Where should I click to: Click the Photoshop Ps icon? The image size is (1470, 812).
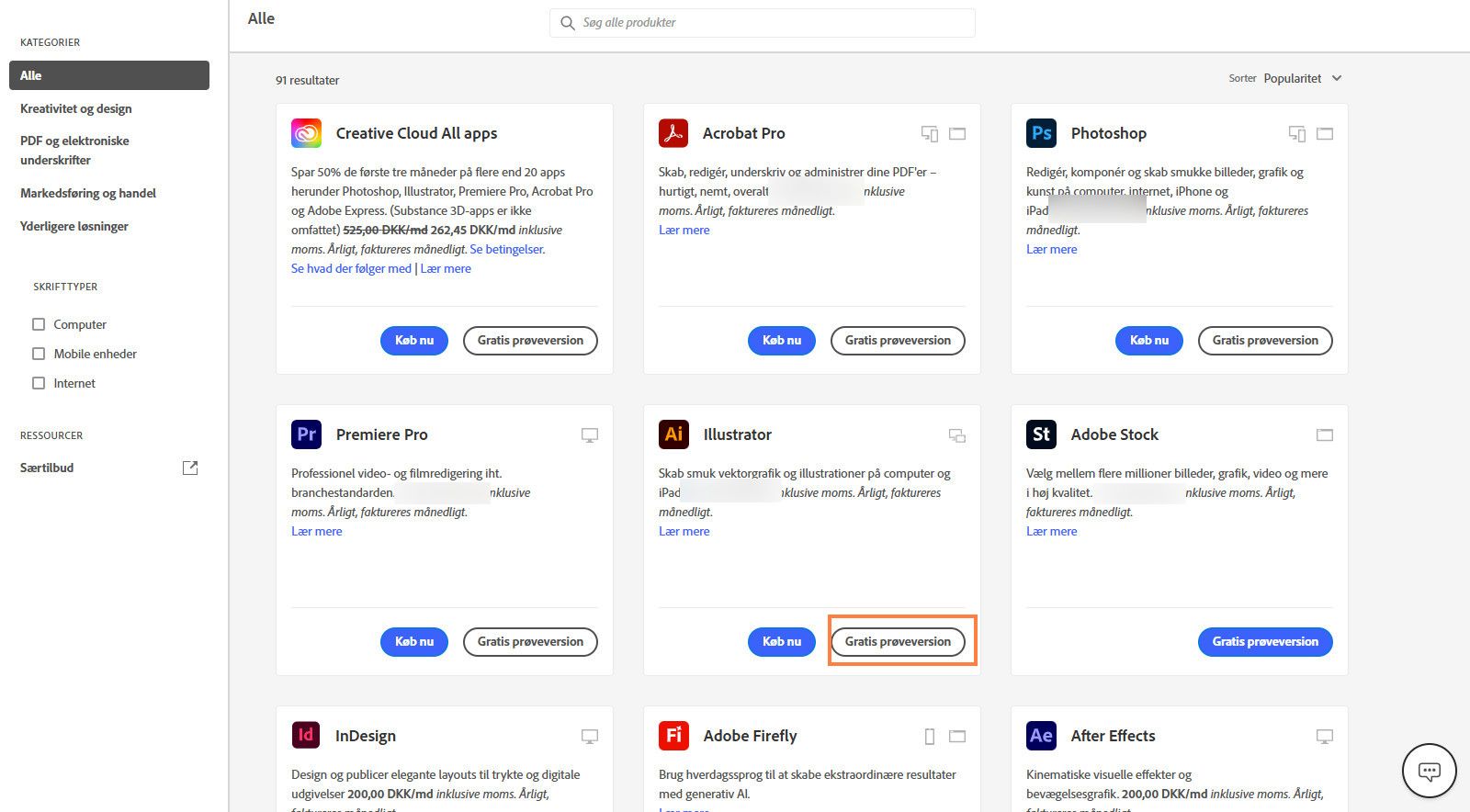tap(1041, 133)
